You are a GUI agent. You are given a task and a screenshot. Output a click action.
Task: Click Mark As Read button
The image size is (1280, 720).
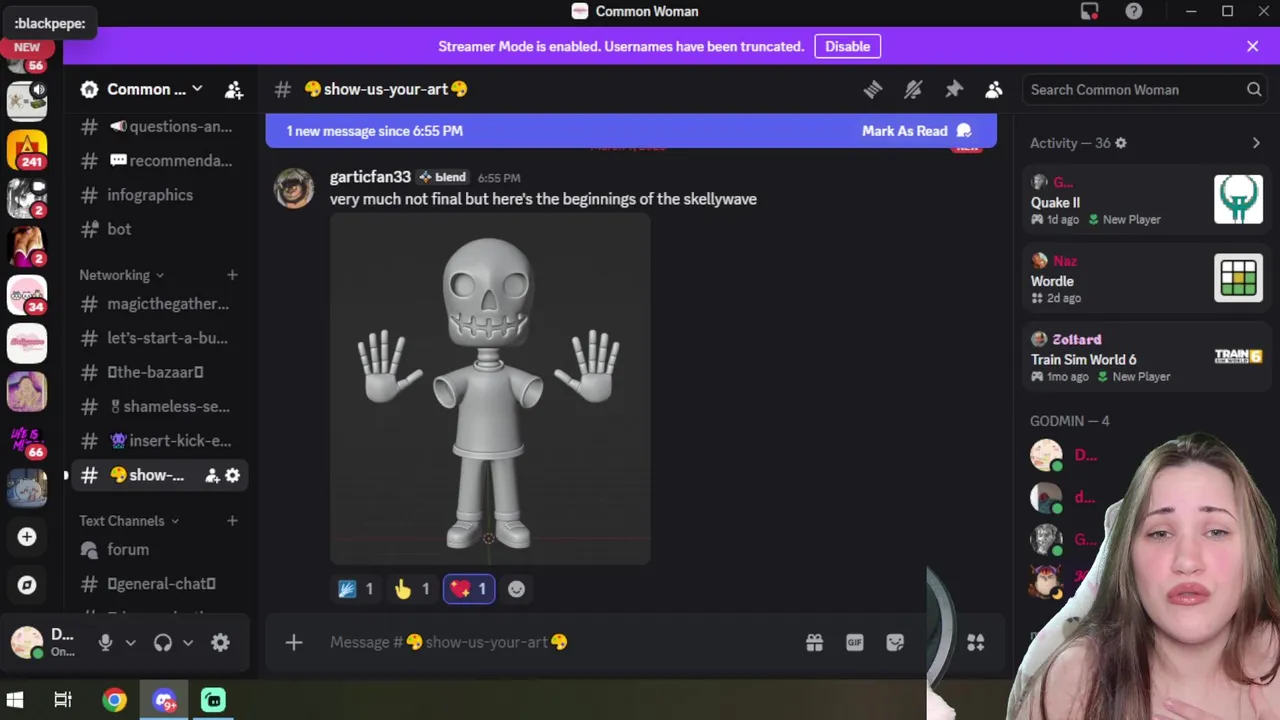[x=917, y=131]
